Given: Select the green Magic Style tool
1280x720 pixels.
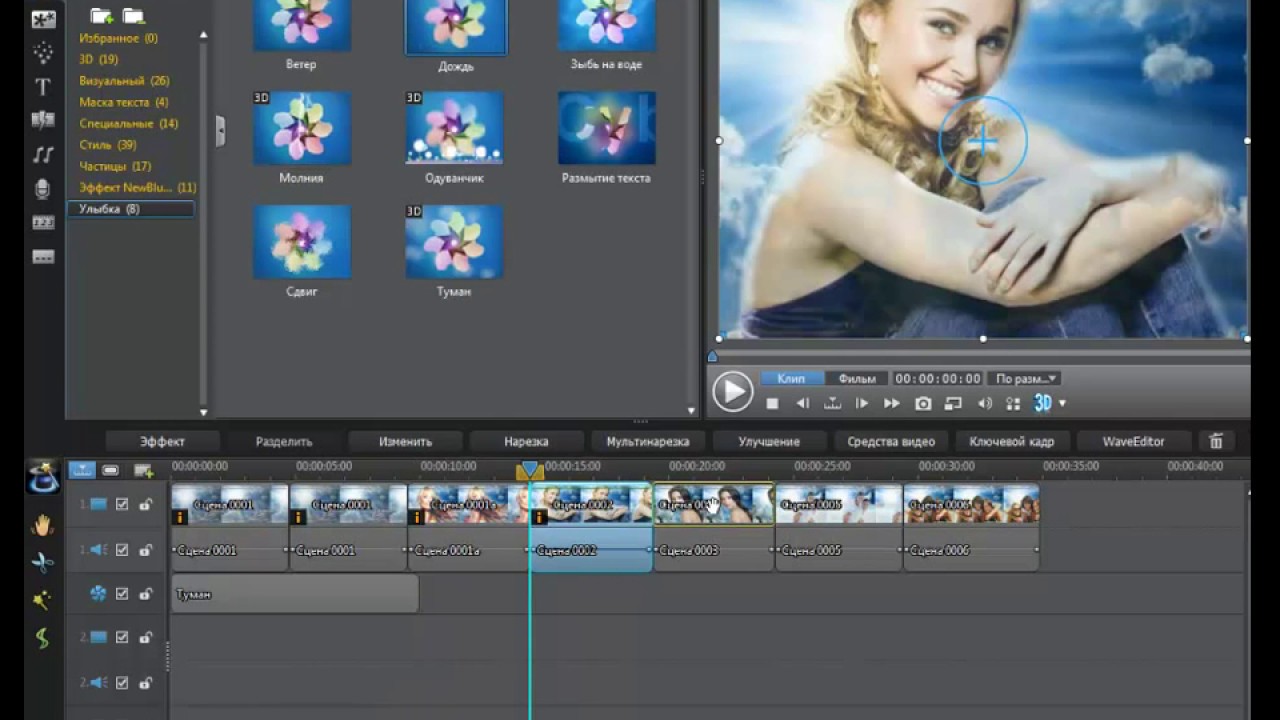Looking at the screenshot, I should tap(43, 638).
